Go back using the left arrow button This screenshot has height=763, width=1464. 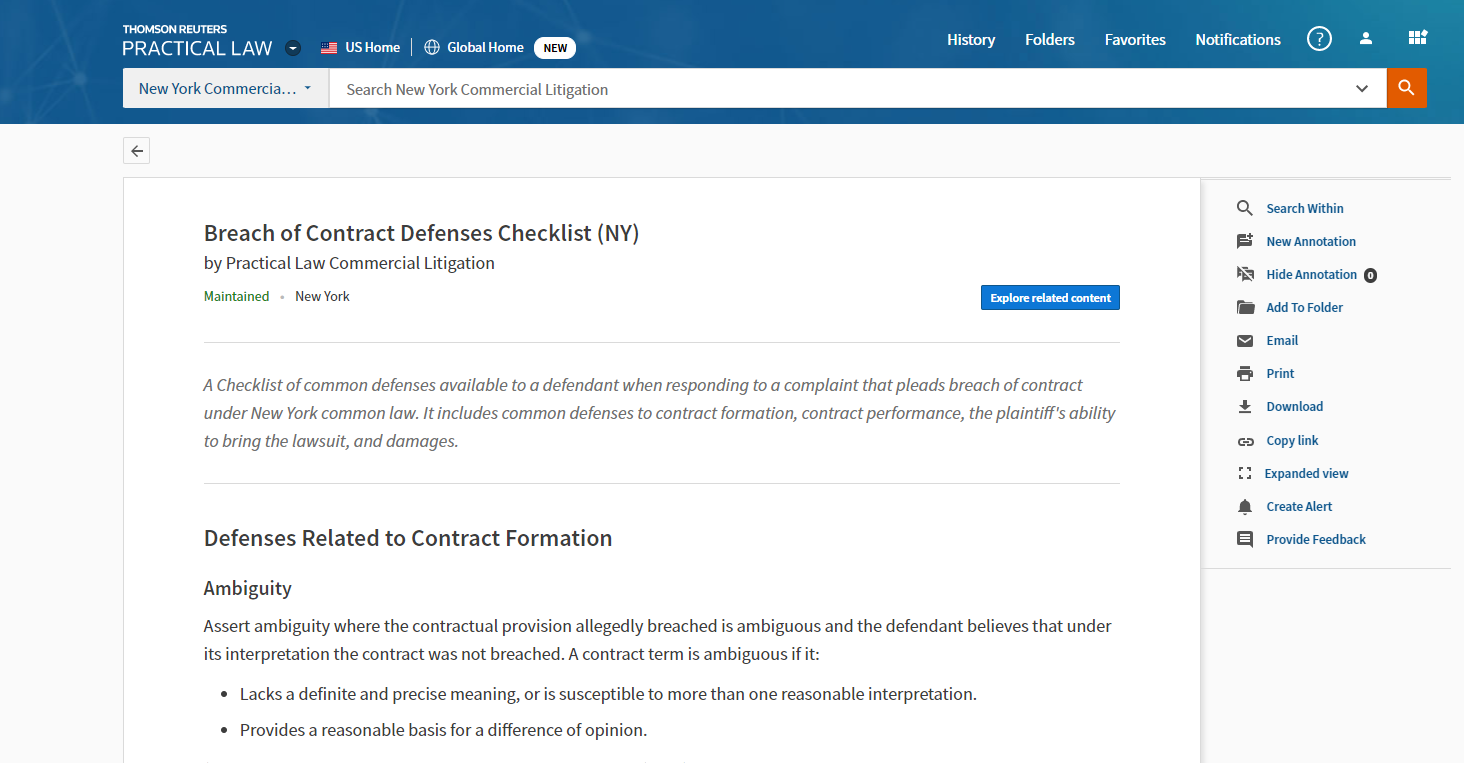point(137,152)
